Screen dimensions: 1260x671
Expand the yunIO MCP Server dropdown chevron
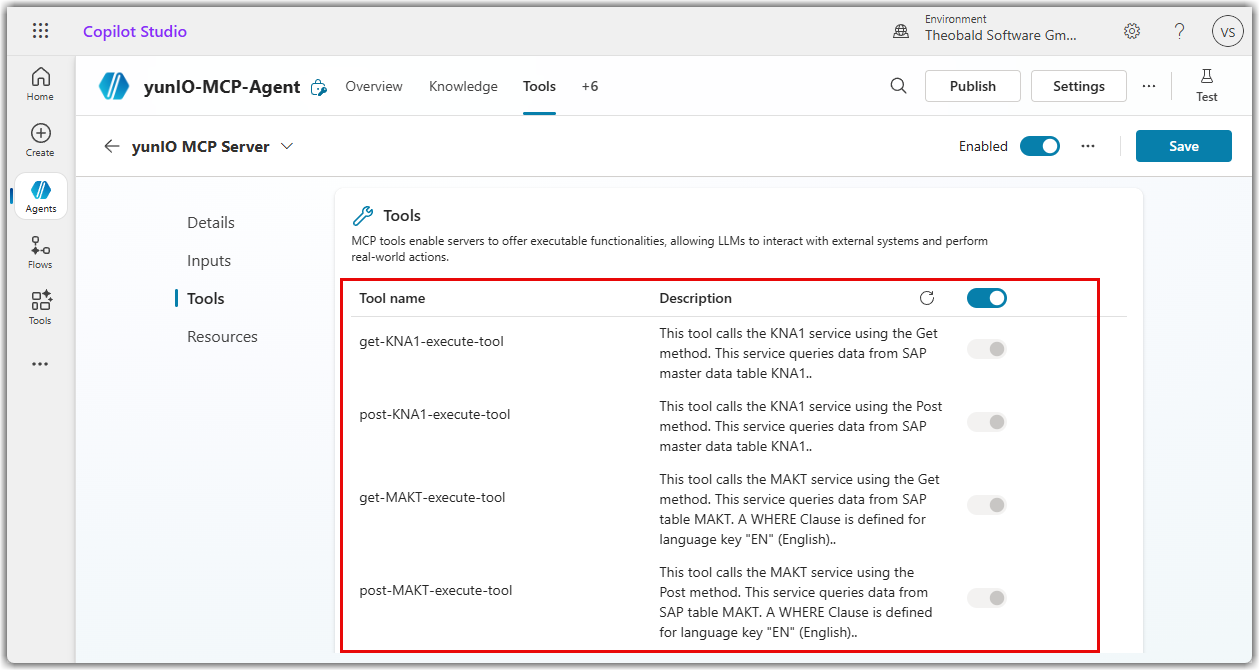click(287, 146)
